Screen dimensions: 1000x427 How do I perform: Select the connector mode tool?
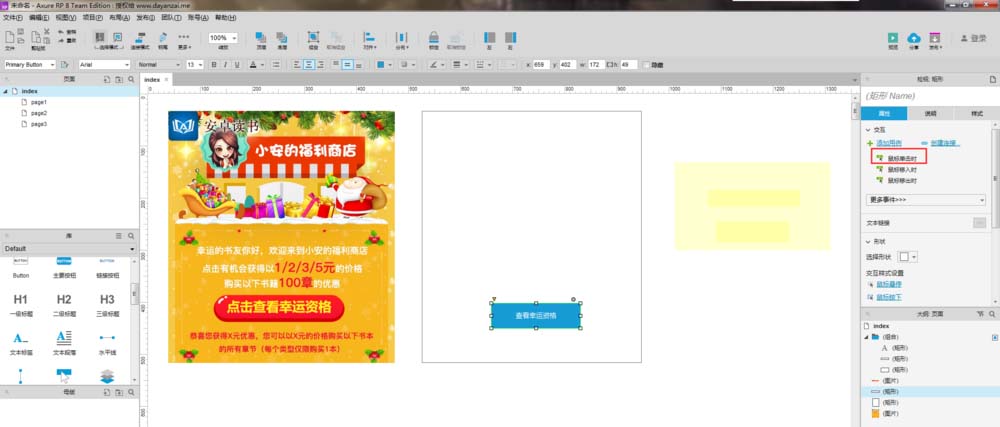[140, 37]
